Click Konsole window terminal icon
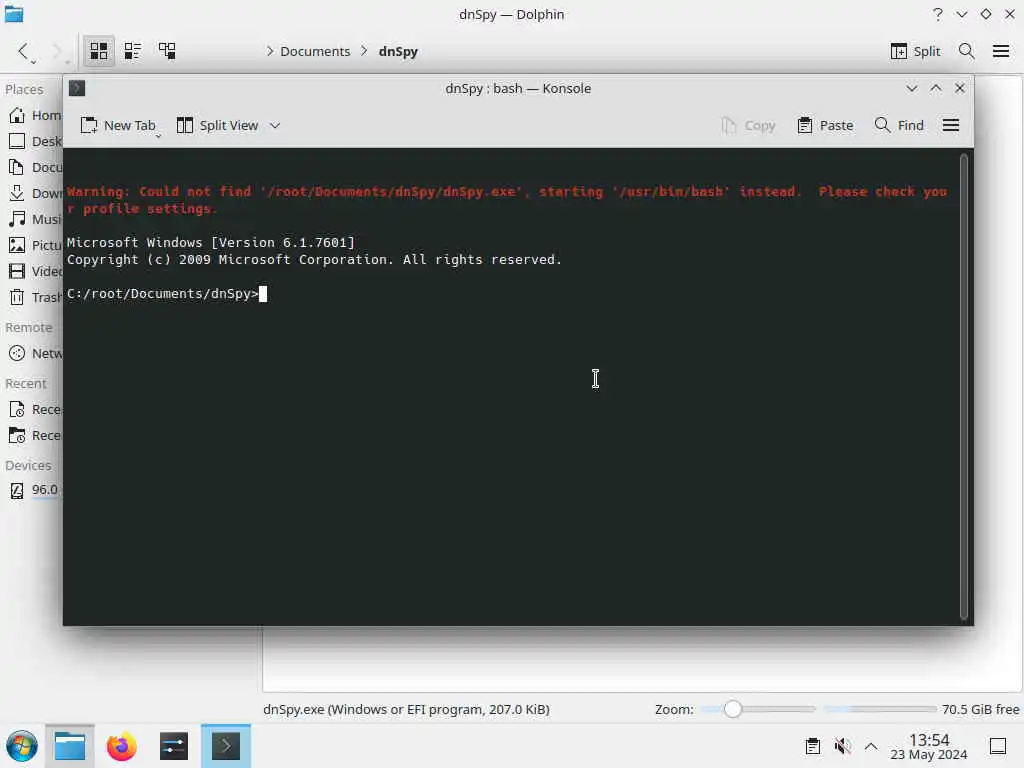The width and height of the screenshot is (1024, 768). point(77,88)
